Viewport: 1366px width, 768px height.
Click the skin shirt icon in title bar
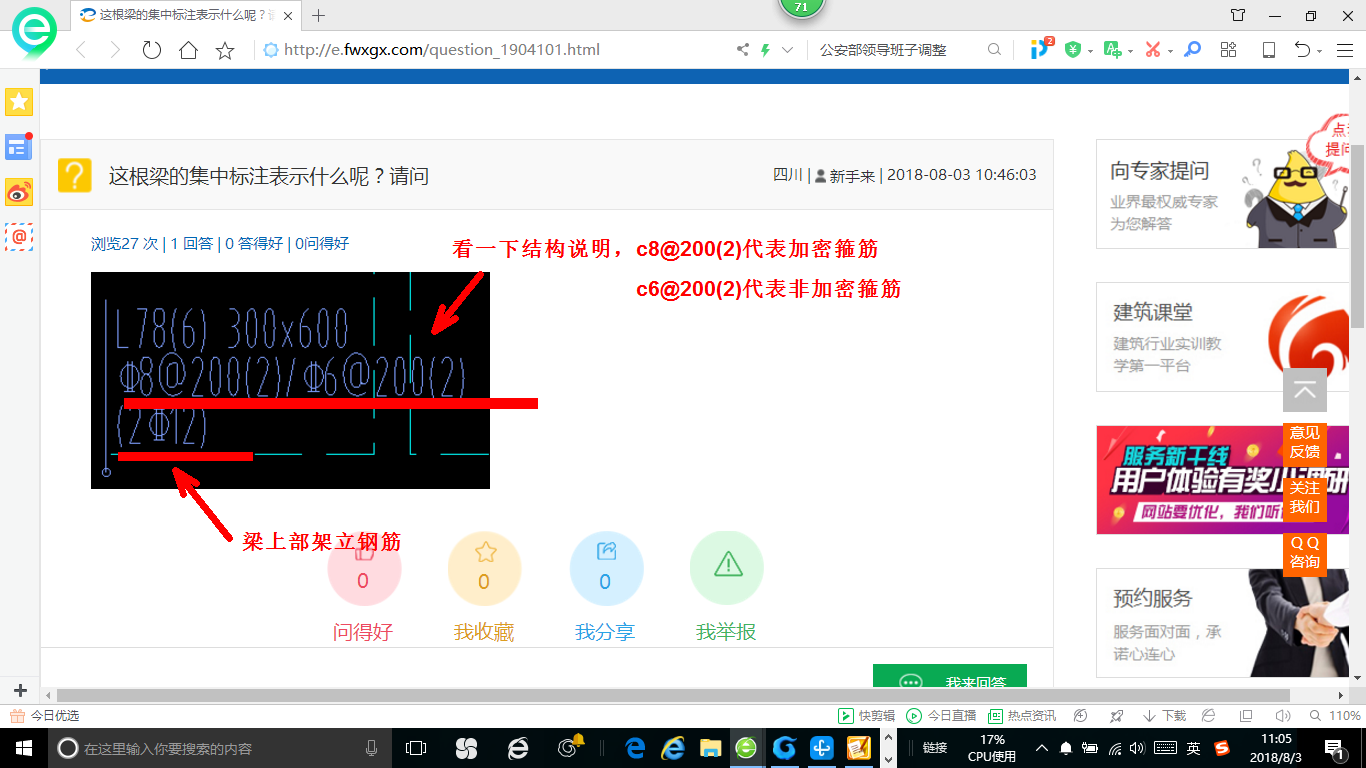[1238, 15]
